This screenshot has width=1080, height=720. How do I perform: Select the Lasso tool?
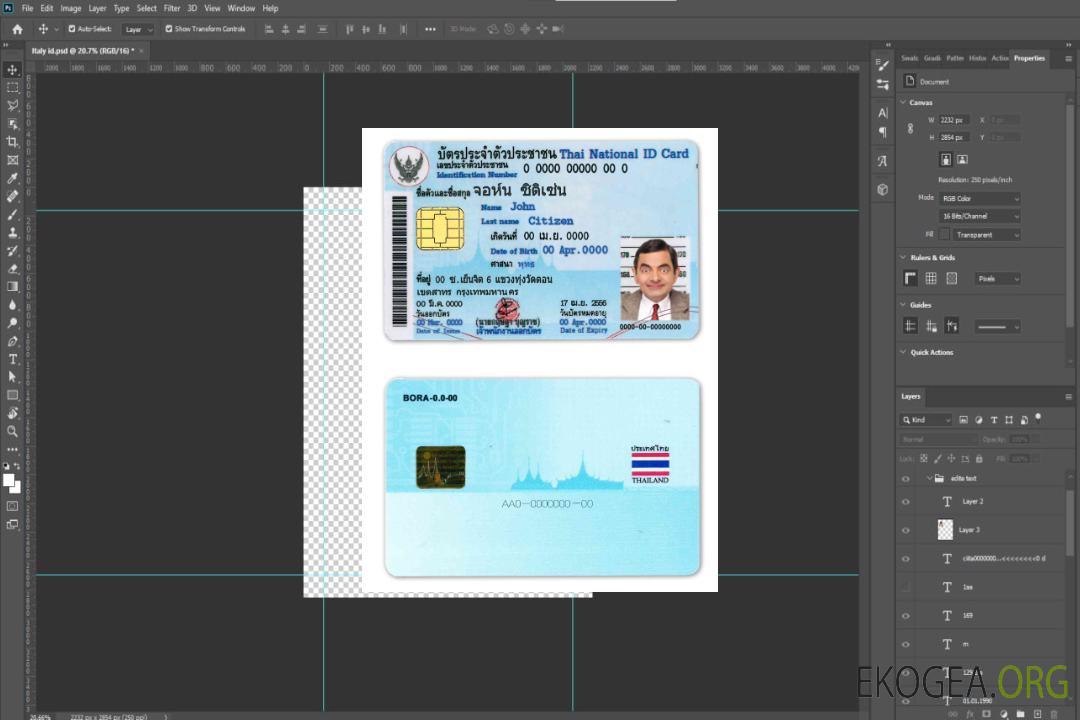point(12,105)
